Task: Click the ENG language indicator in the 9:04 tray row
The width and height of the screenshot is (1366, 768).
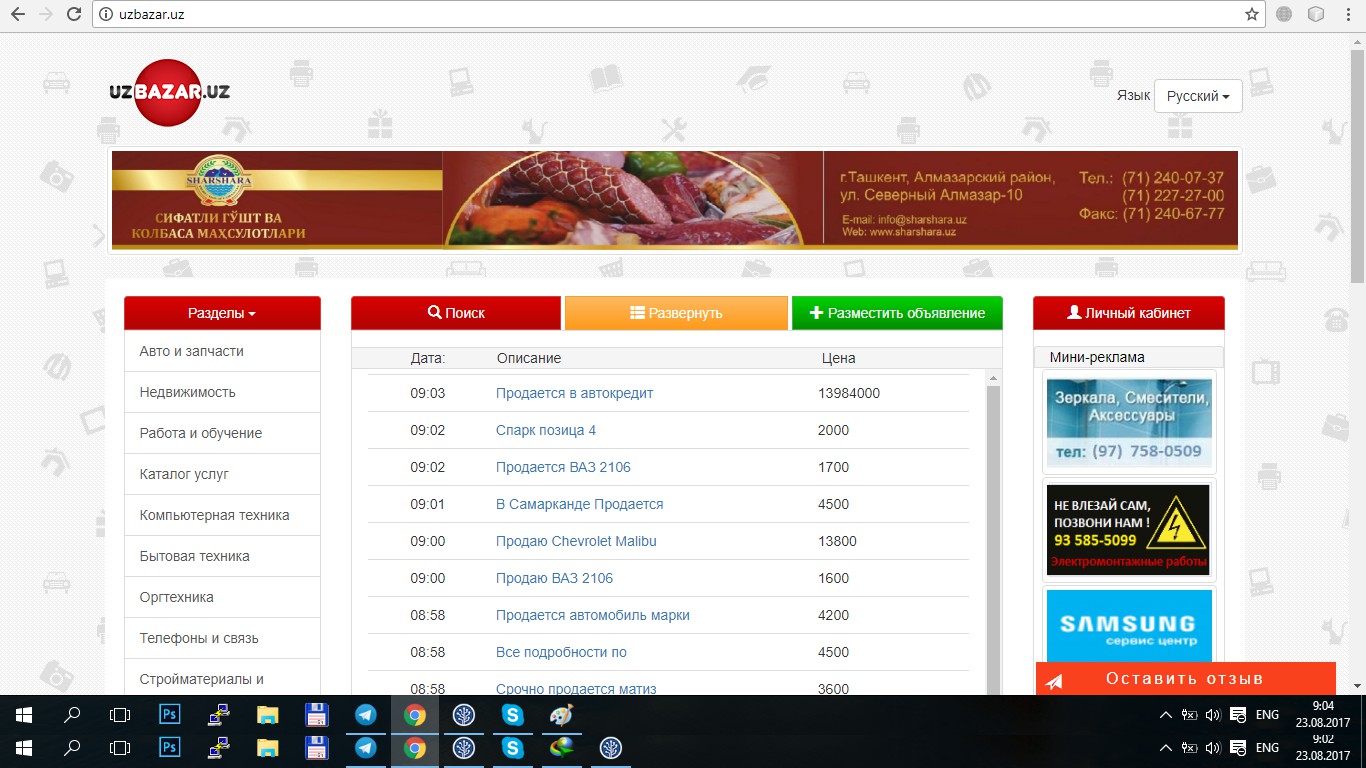Action: coord(1267,715)
